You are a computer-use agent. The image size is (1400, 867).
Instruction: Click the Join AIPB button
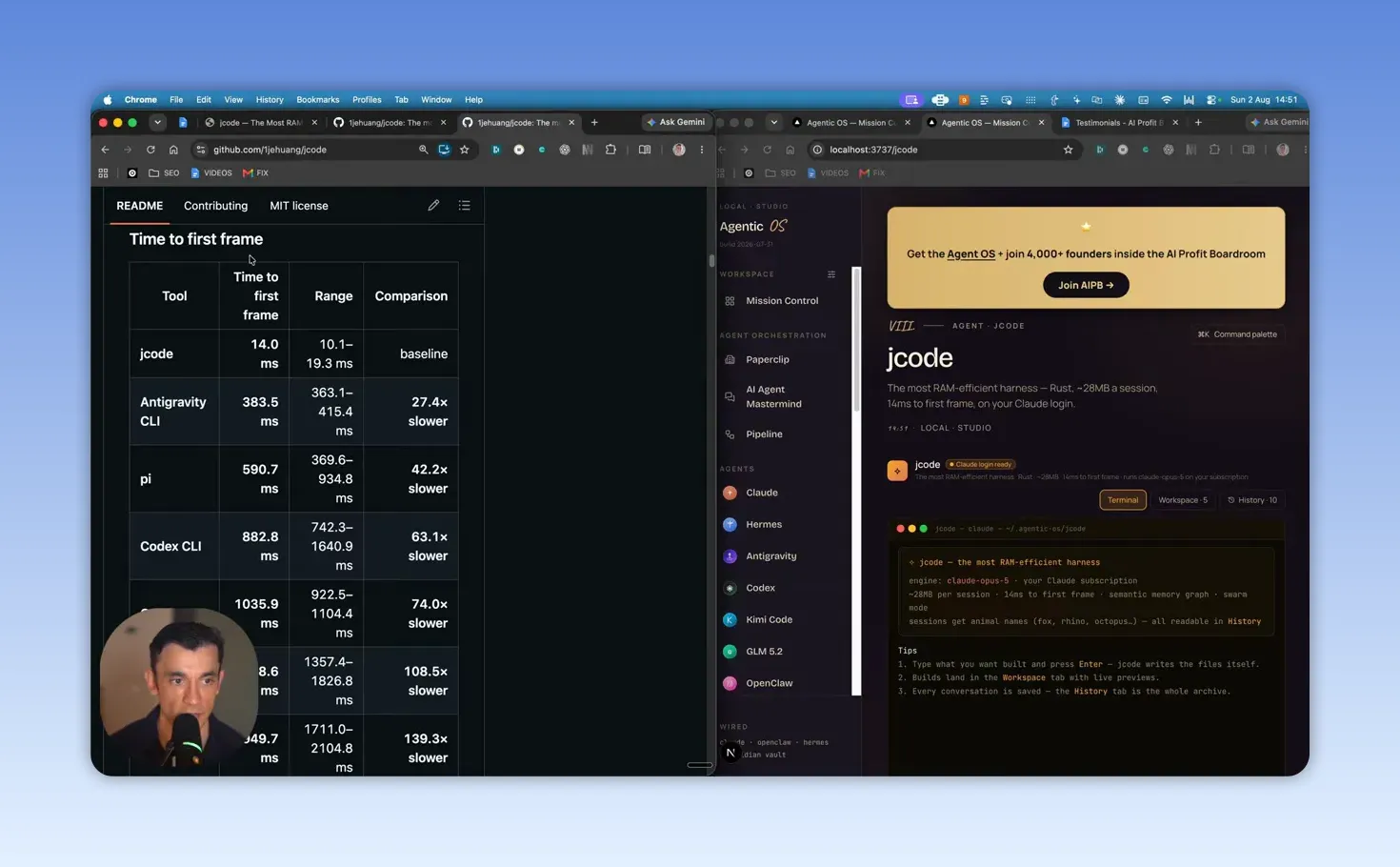1086,285
